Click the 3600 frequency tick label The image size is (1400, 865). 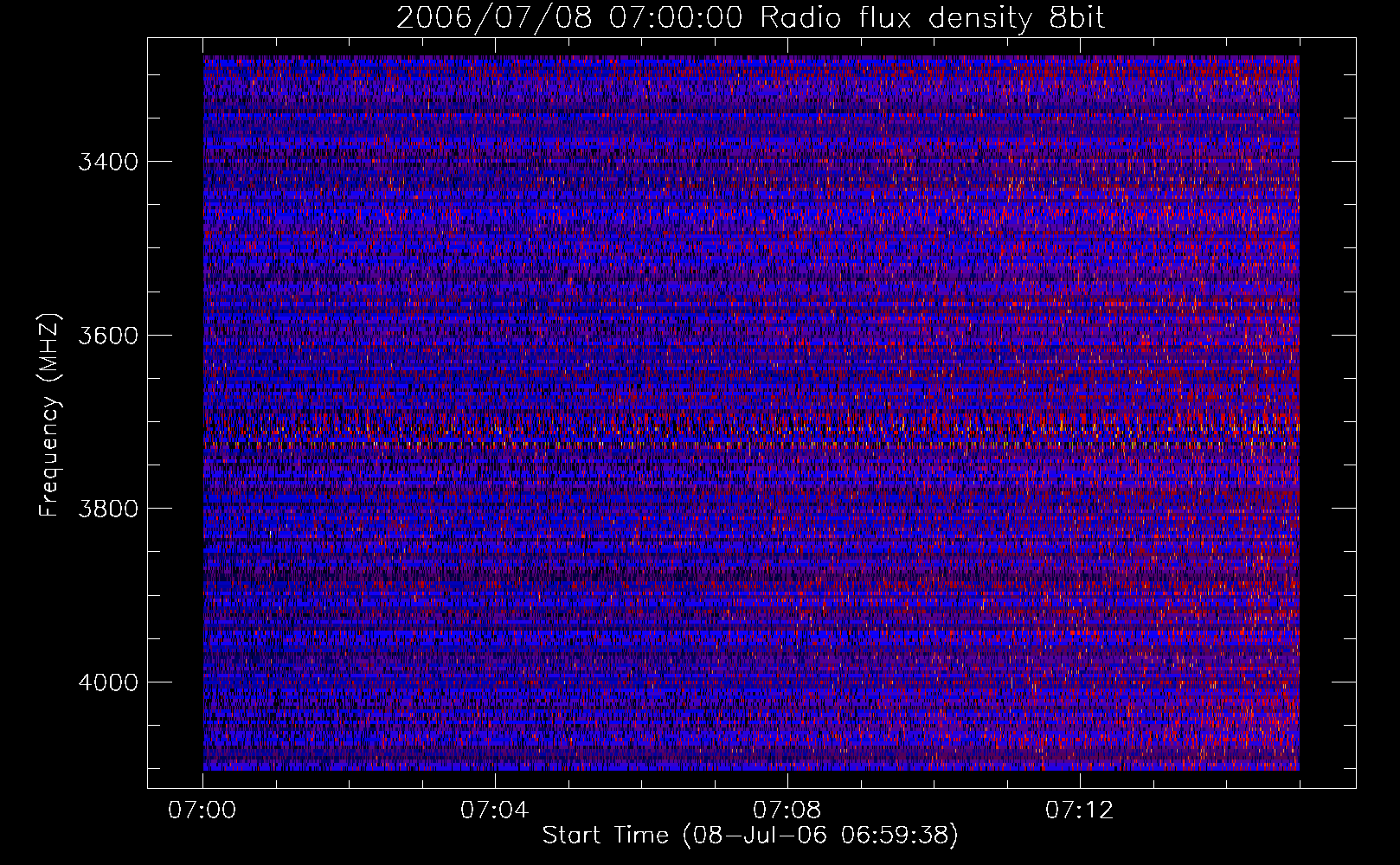[108, 336]
